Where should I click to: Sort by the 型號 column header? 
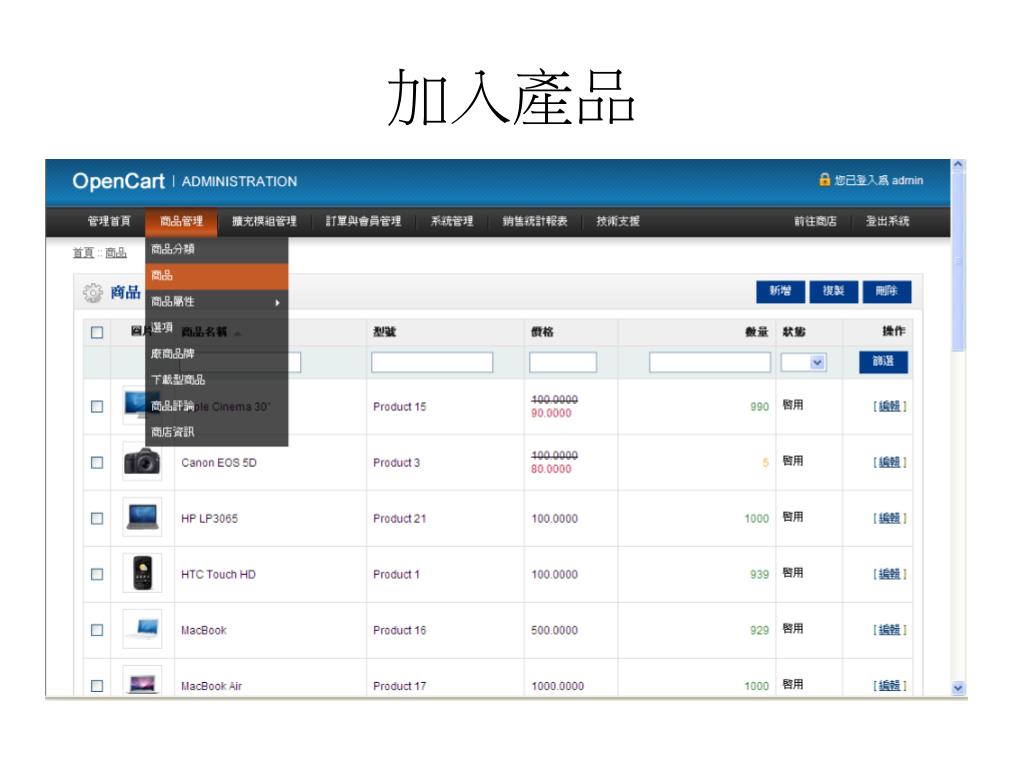(x=385, y=332)
